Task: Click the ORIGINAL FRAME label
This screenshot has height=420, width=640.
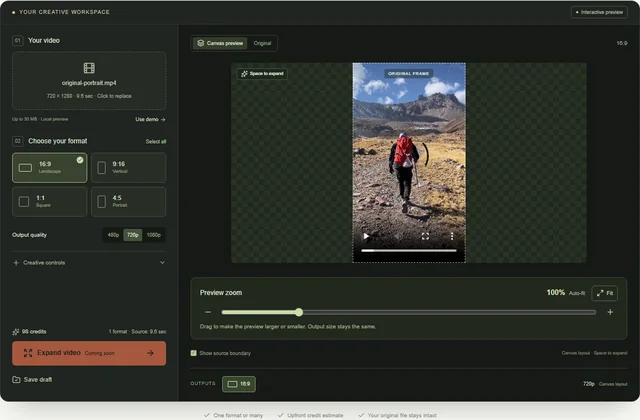Action: [408, 73]
